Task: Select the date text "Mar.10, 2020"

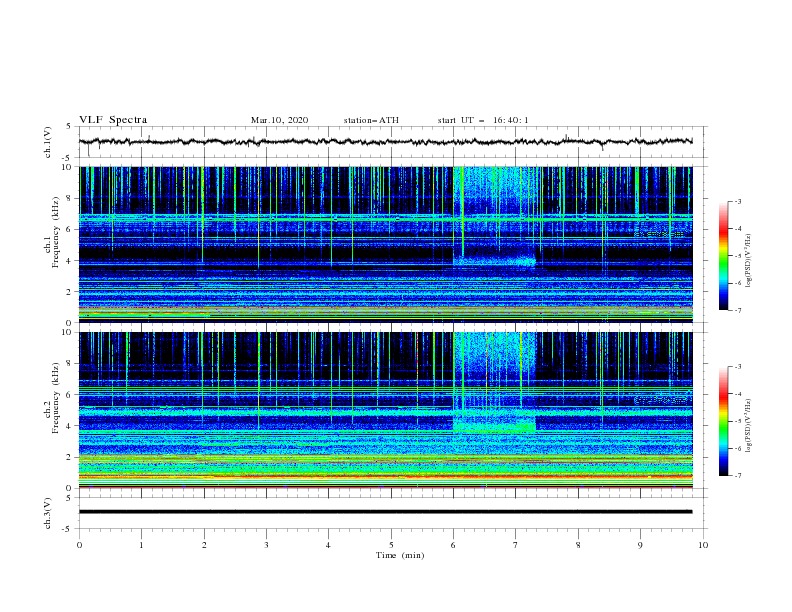Action: (279, 120)
